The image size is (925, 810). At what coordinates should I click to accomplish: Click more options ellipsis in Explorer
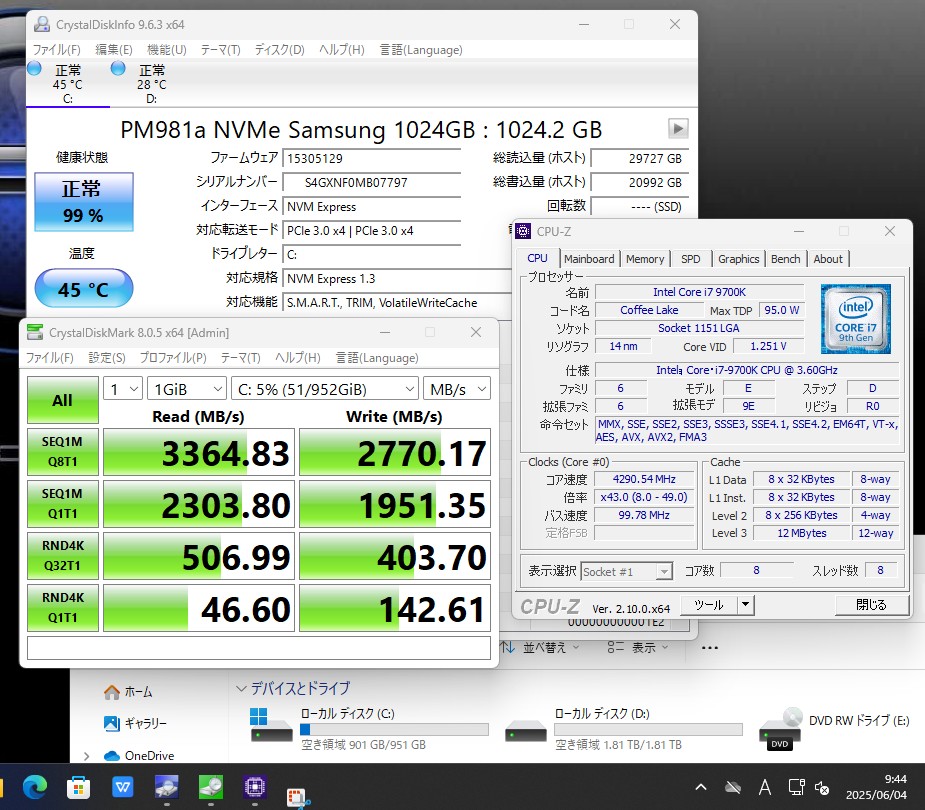coord(710,648)
